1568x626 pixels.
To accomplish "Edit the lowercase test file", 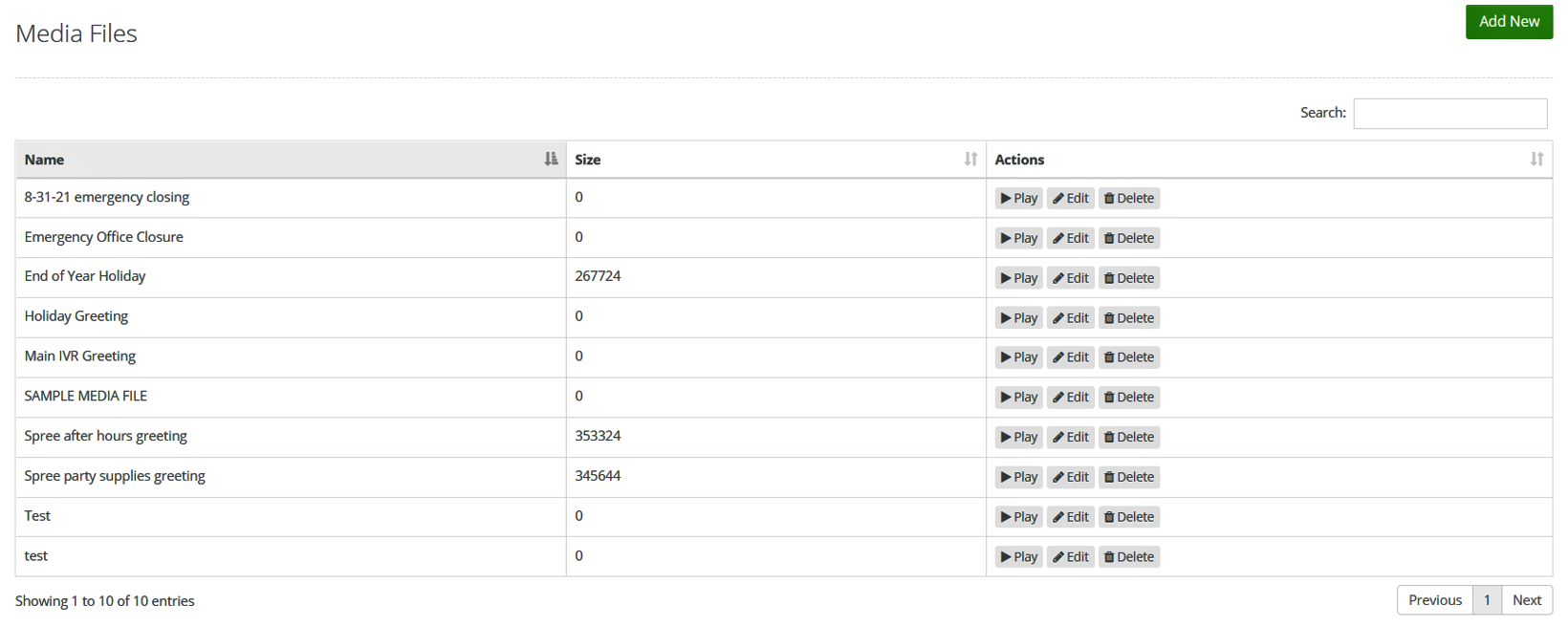I will (1070, 557).
